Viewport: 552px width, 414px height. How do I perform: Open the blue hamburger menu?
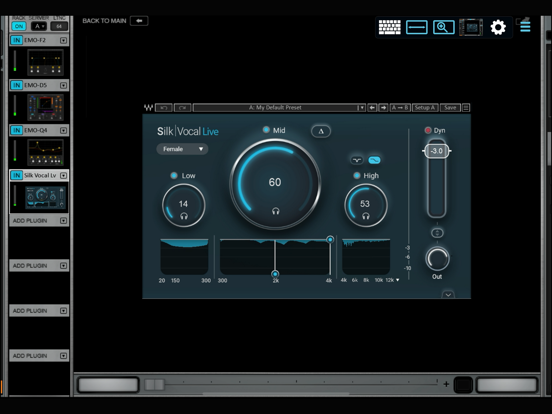click(x=525, y=26)
